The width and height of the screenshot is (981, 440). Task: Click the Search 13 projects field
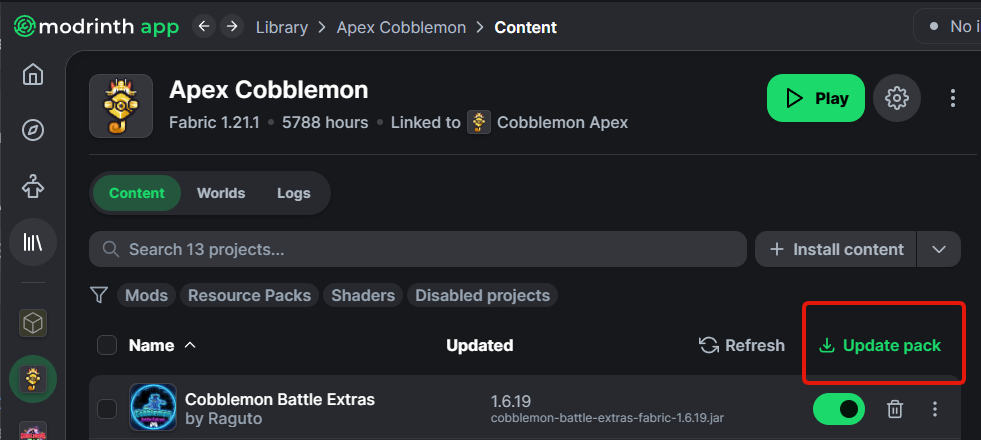tap(420, 249)
